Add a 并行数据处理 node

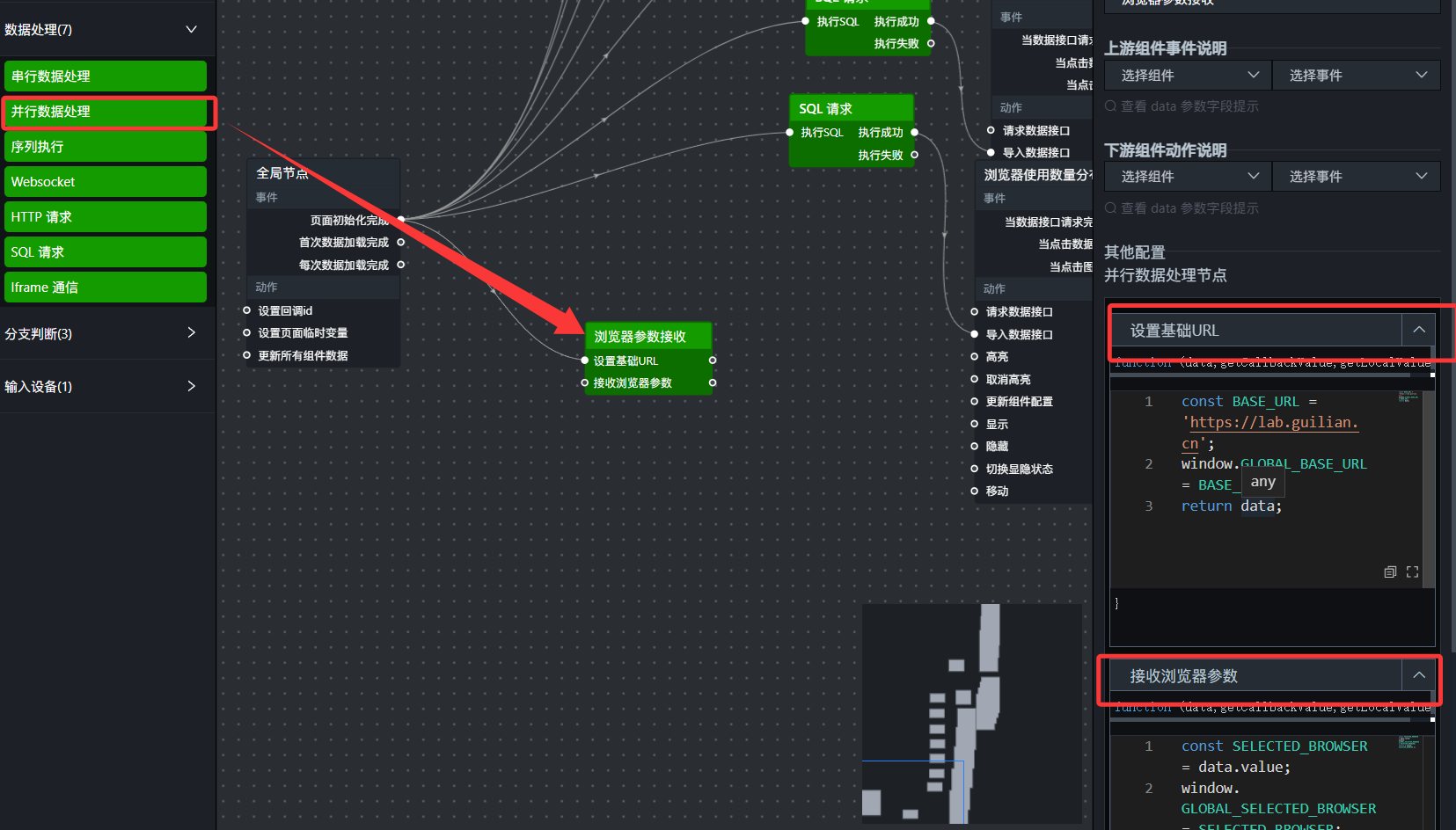coord(106,112)
